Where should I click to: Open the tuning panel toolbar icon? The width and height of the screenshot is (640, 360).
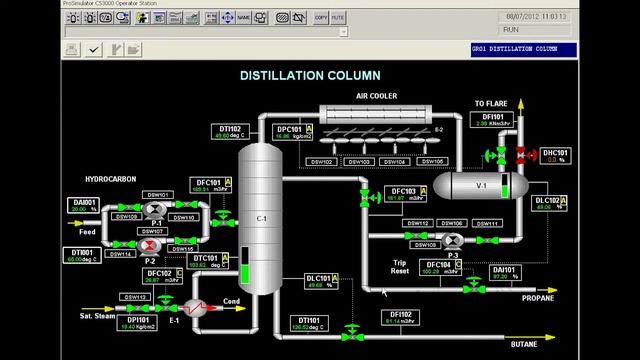click(211, 18)
